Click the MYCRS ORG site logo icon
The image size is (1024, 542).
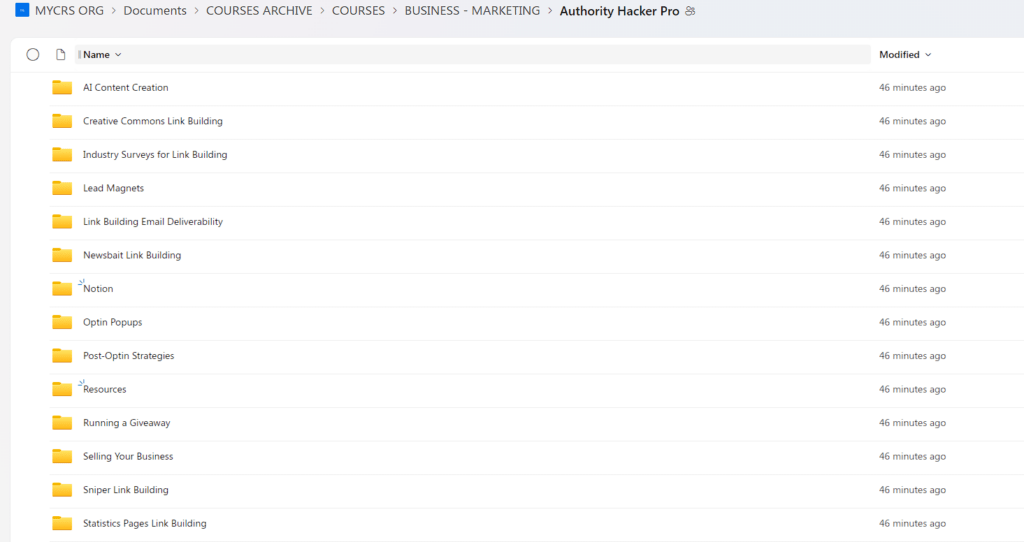22,10
